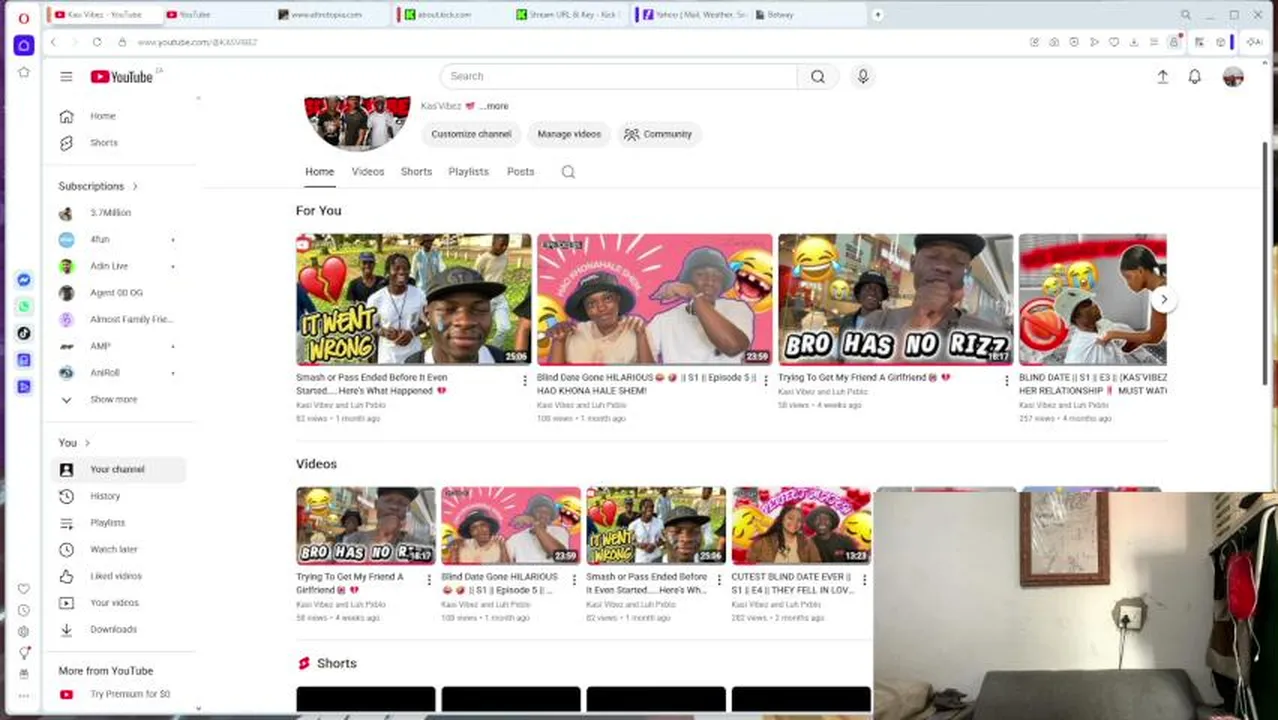The height and width of the screenshot is (720, 1278).
Task: Open Messenger in Opera sidebar
Action: tap(24, 280)
